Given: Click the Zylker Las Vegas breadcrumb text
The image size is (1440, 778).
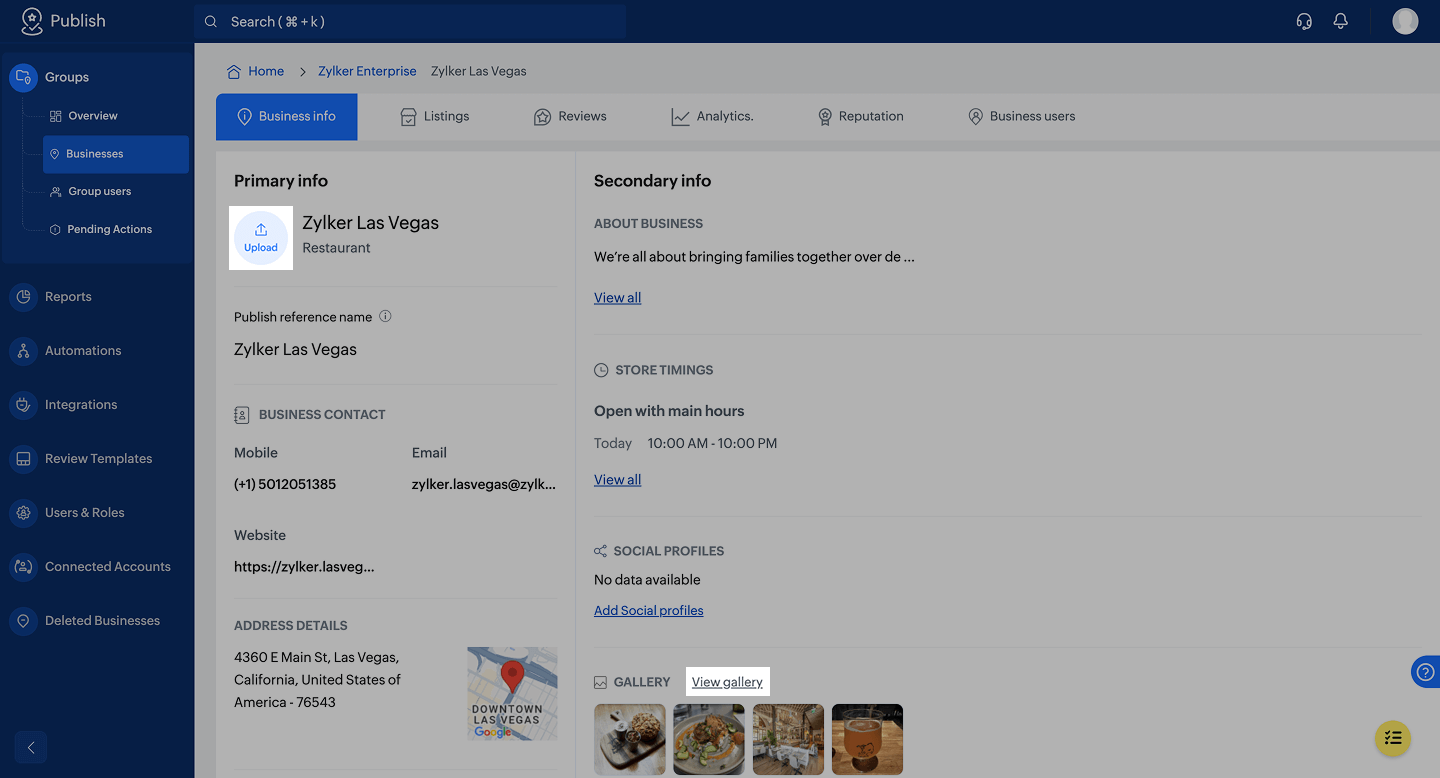Looking at the screenshot, I should (478, 71).
